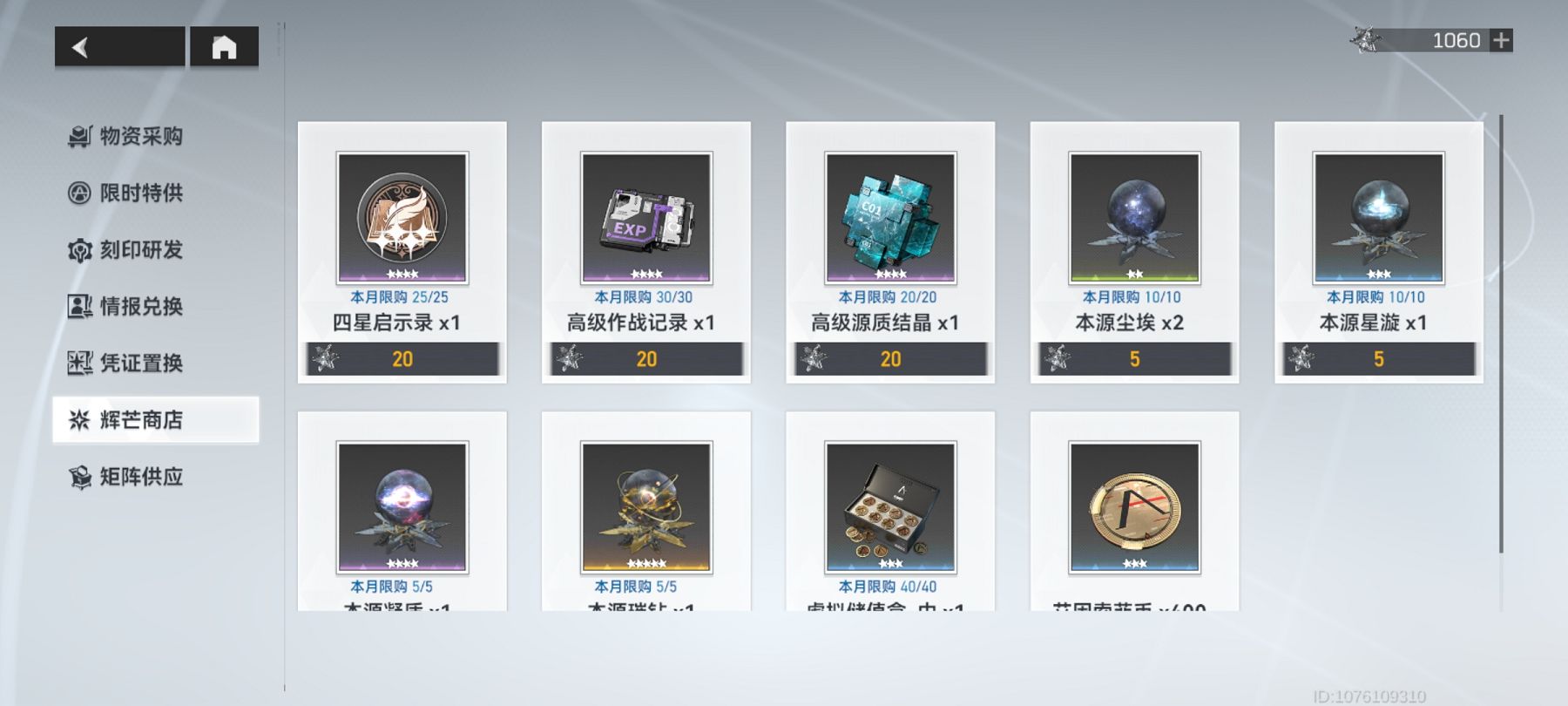1568x706 pixels.
Task: Open the 物资采购 shop tab
Action: click(126, 136)
